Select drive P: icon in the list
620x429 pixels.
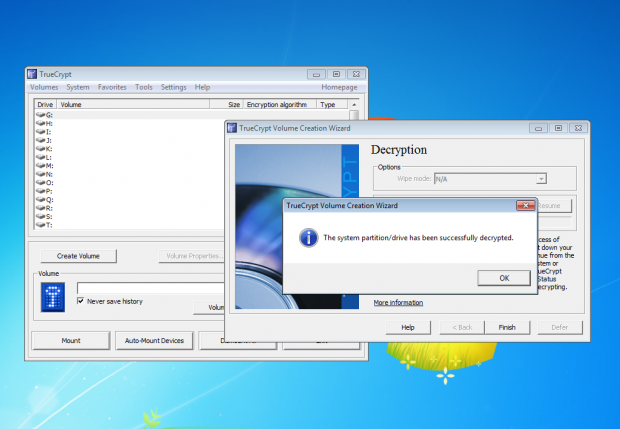[x=41, y=191]
